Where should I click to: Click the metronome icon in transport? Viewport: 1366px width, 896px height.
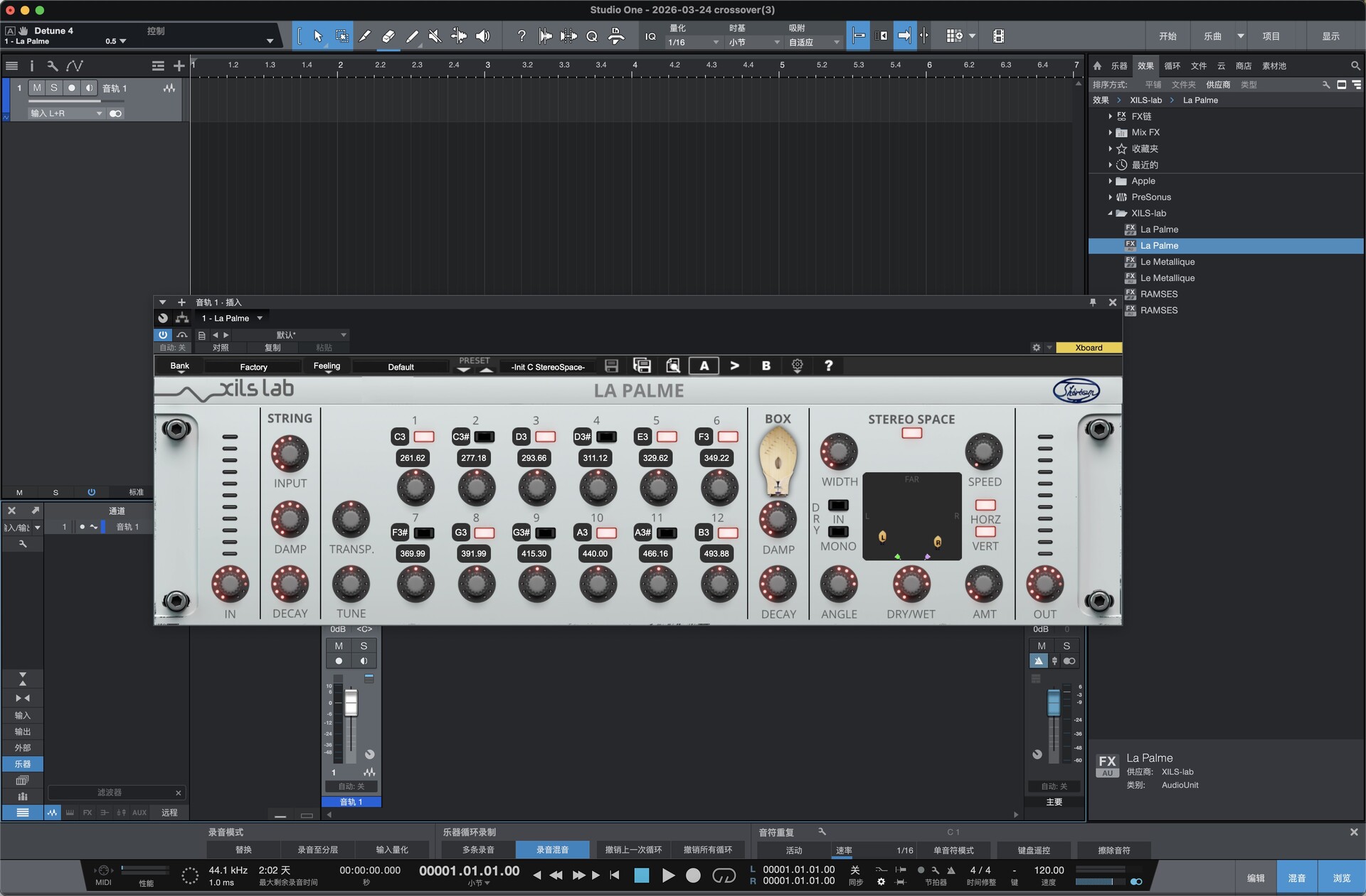coord(951,870)
